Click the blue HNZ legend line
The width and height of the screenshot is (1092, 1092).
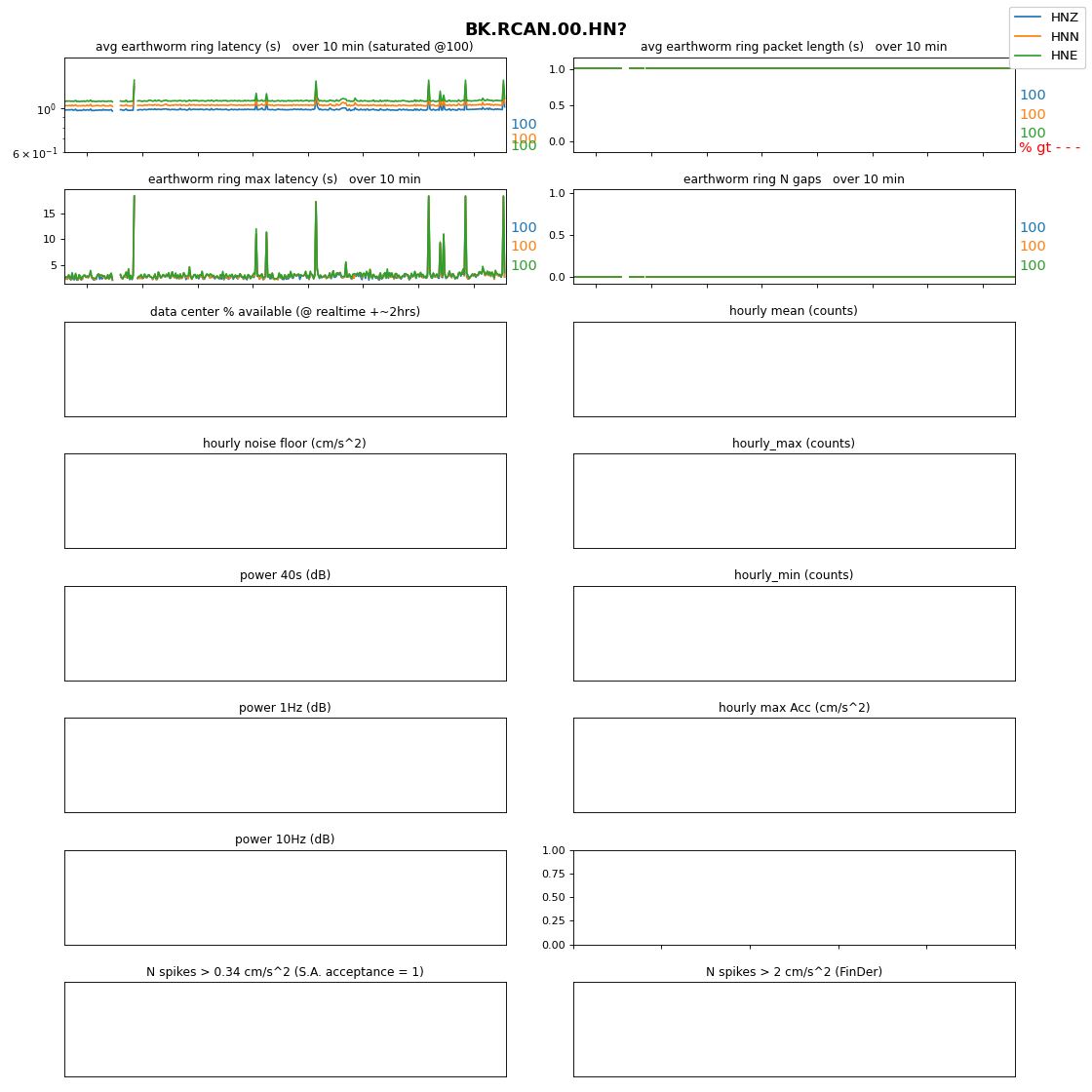tap(1029, 18)
